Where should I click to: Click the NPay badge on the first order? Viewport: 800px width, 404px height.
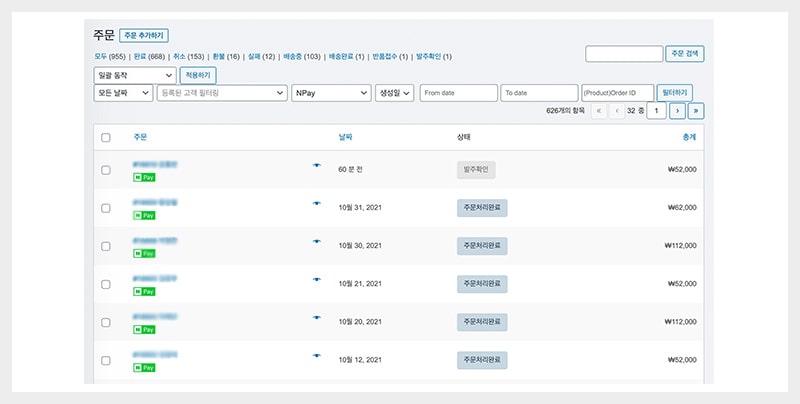pyautogui.click(x=144, y=177)
